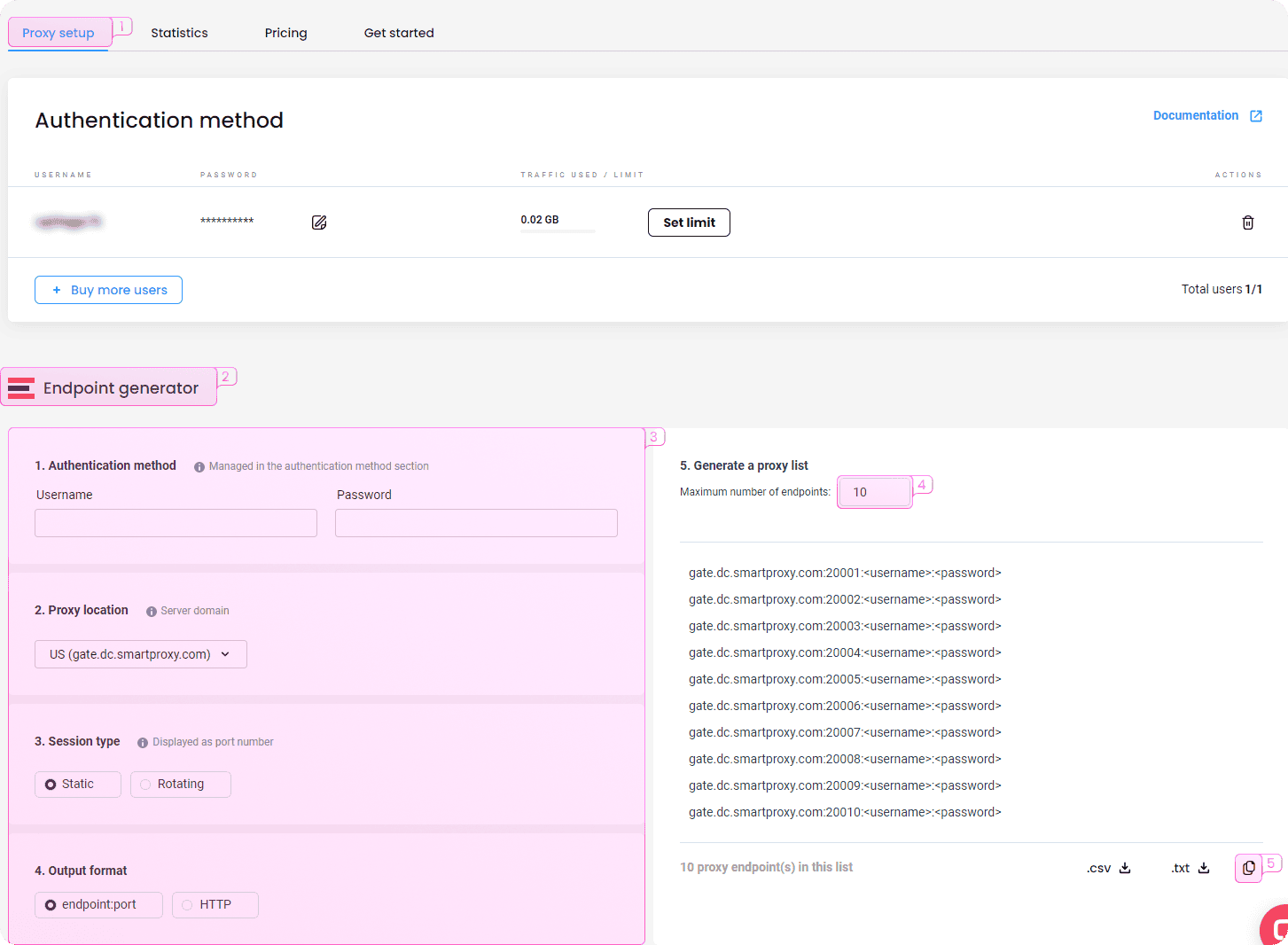Click the edit password pencil icon
Image resolution: width=1288 pixels, height=945 pixels.
319,223
